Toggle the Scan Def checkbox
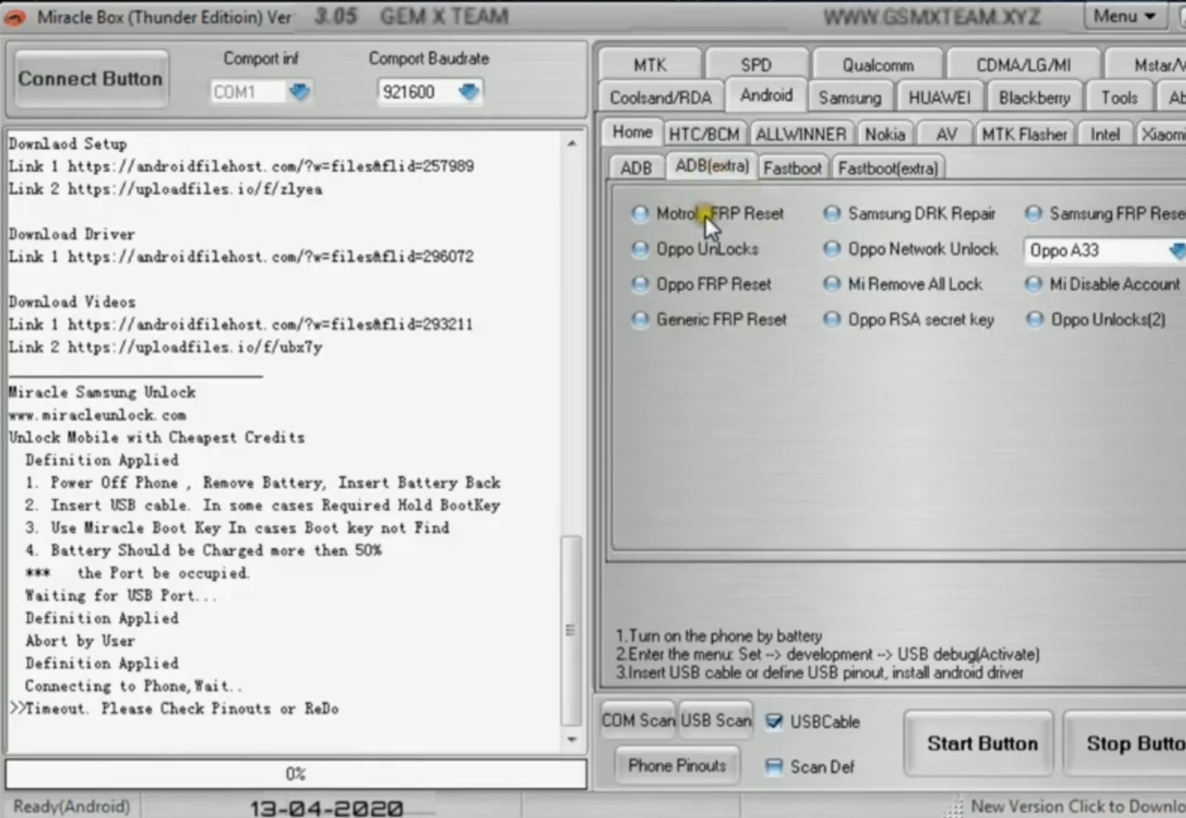 click(x=774, y=767)
